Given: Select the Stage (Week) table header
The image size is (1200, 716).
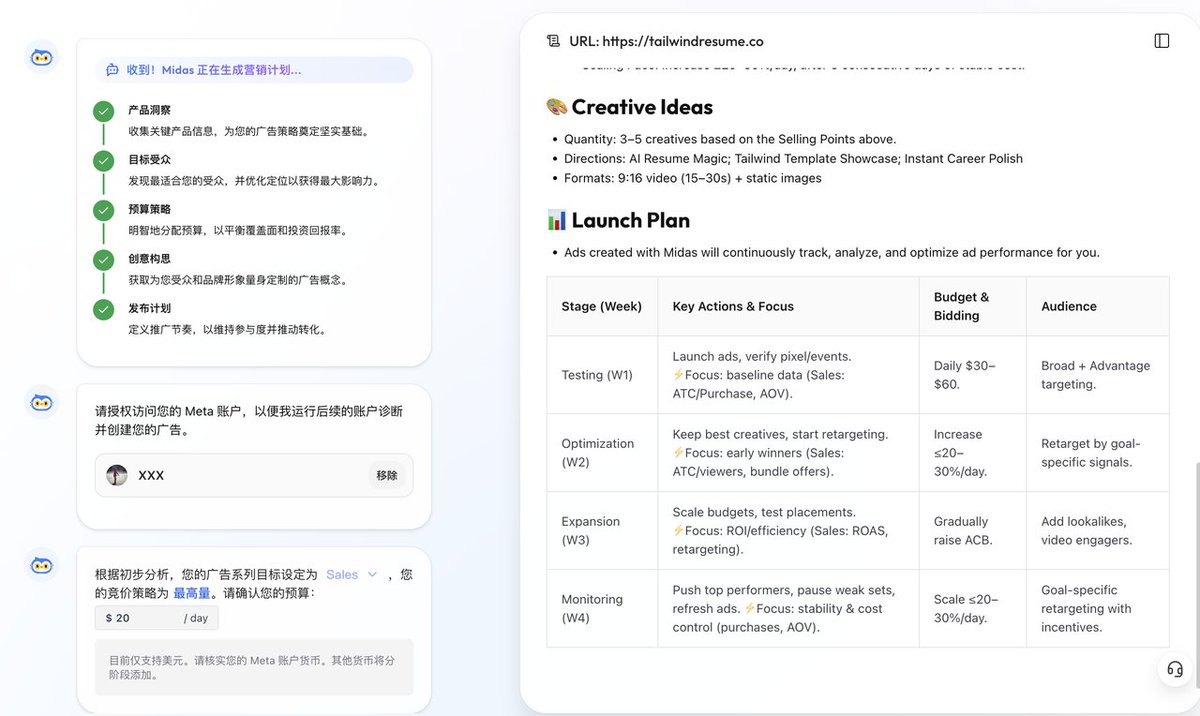Looking at the screenshot, I should pyautogui.click(x=601, y=306).
